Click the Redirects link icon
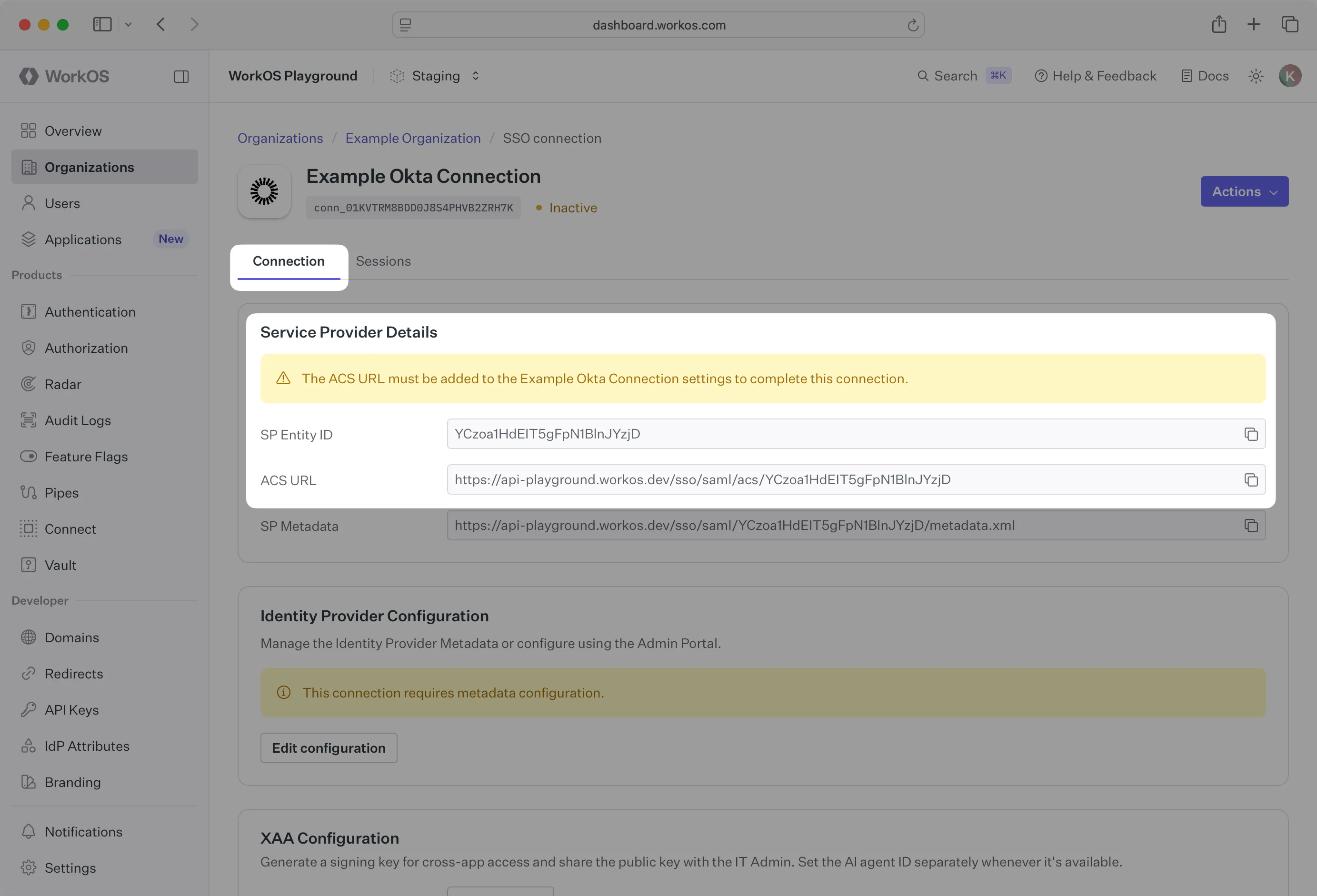This screenshot has width=1317, height=896. (x=29, y=674)
